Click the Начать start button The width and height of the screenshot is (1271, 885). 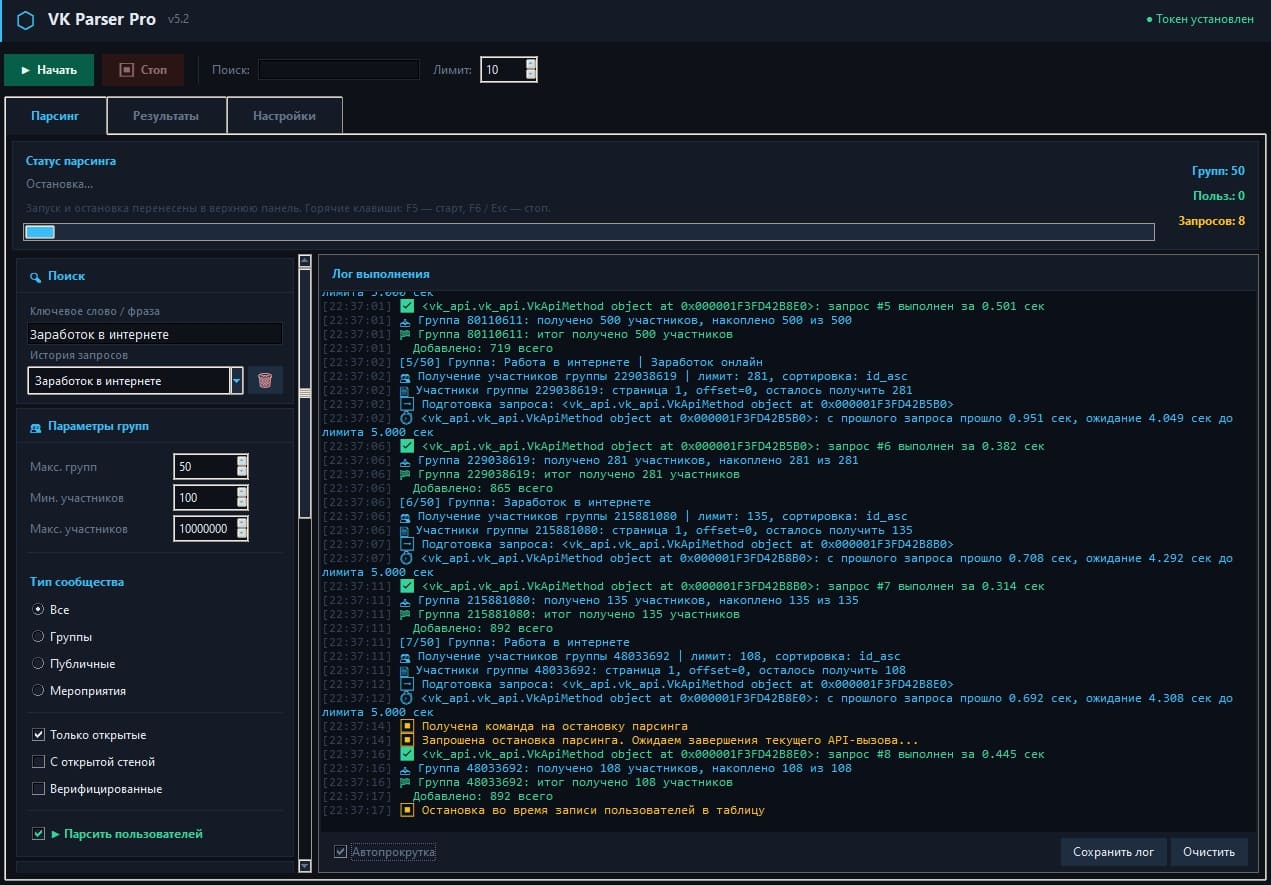click(x=49, y=70)
